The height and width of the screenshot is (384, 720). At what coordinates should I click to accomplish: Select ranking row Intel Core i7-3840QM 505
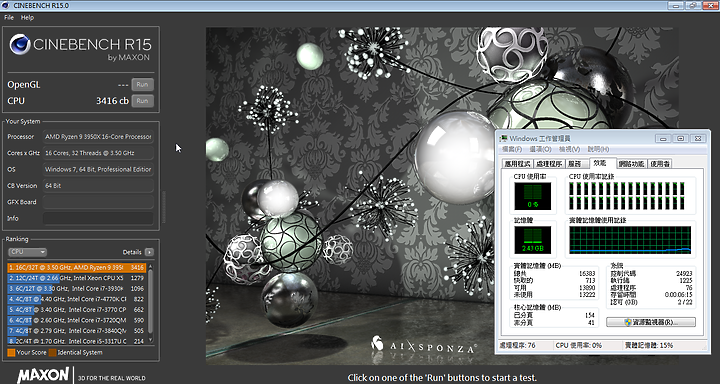[x=77, y=331]
